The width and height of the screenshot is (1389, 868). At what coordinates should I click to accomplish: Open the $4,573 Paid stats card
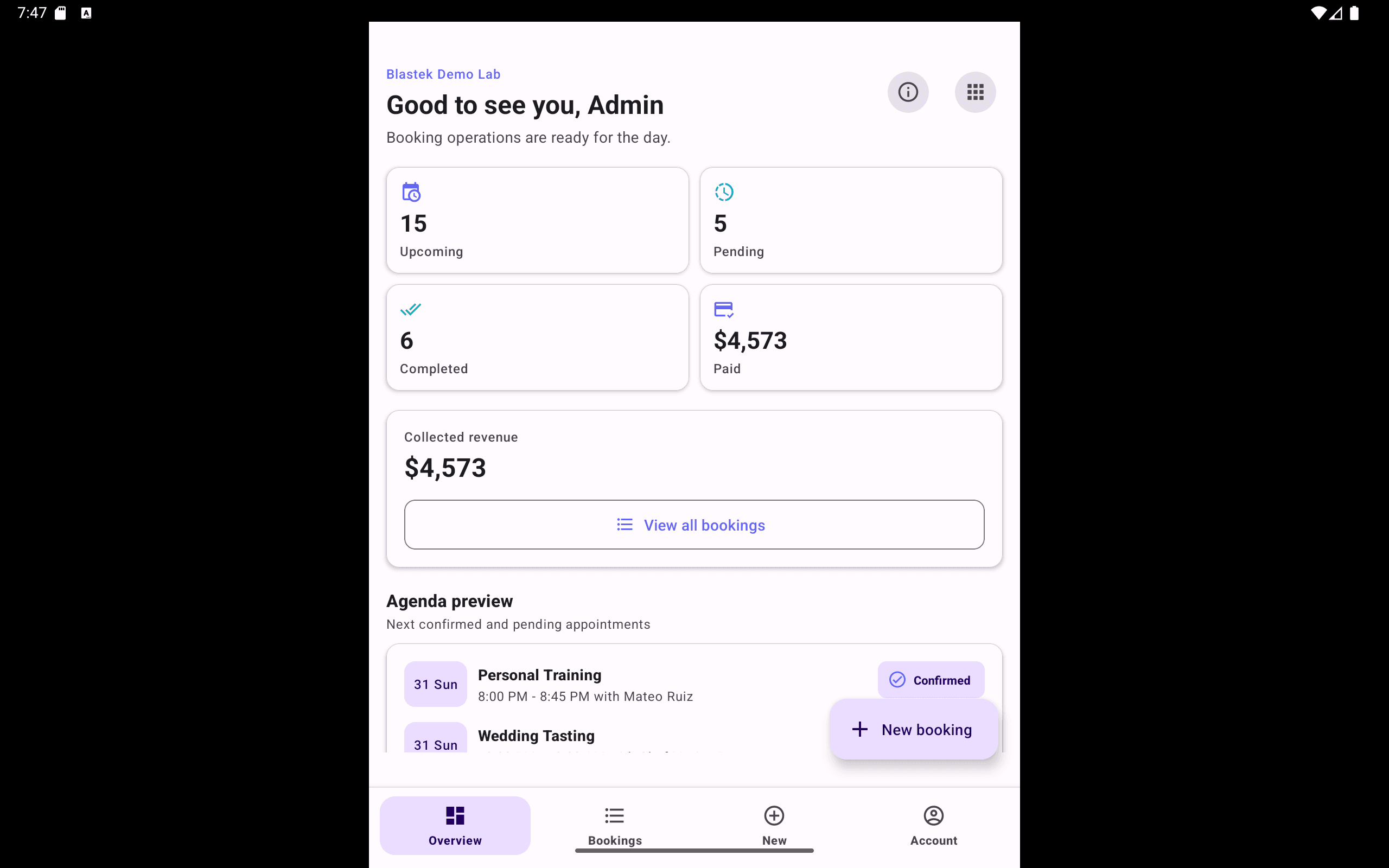851,337
